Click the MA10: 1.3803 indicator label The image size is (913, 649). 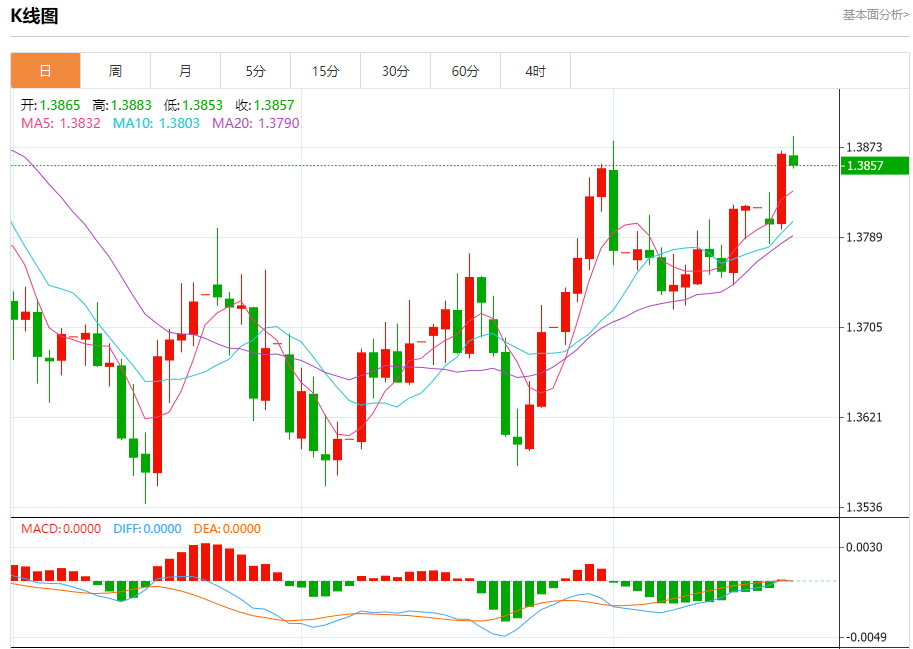[x=156, y=123]
